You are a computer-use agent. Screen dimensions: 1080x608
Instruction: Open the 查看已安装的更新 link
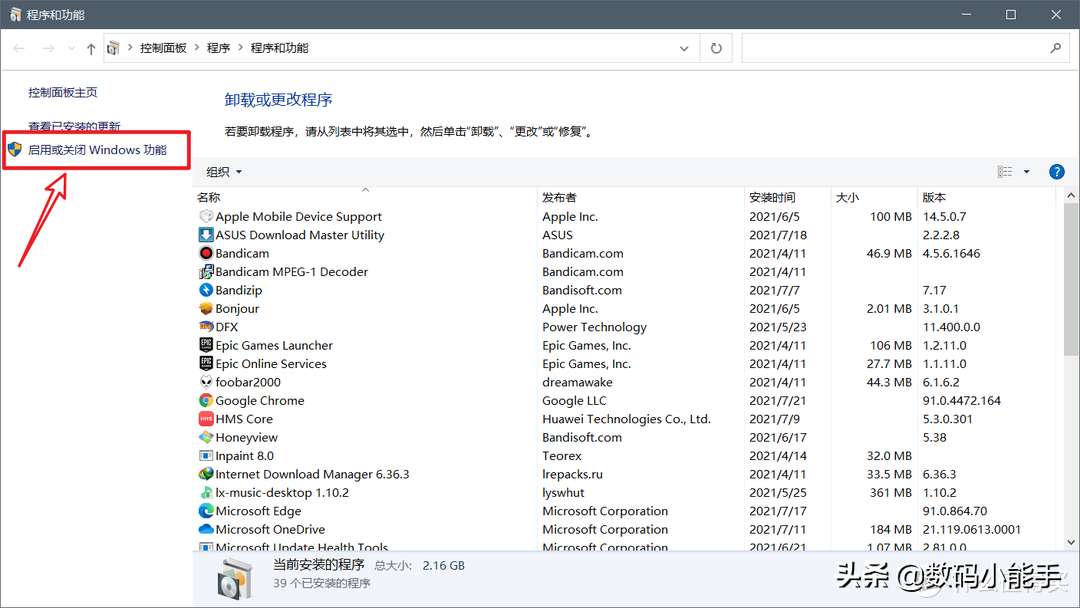(x=74, y=126)
